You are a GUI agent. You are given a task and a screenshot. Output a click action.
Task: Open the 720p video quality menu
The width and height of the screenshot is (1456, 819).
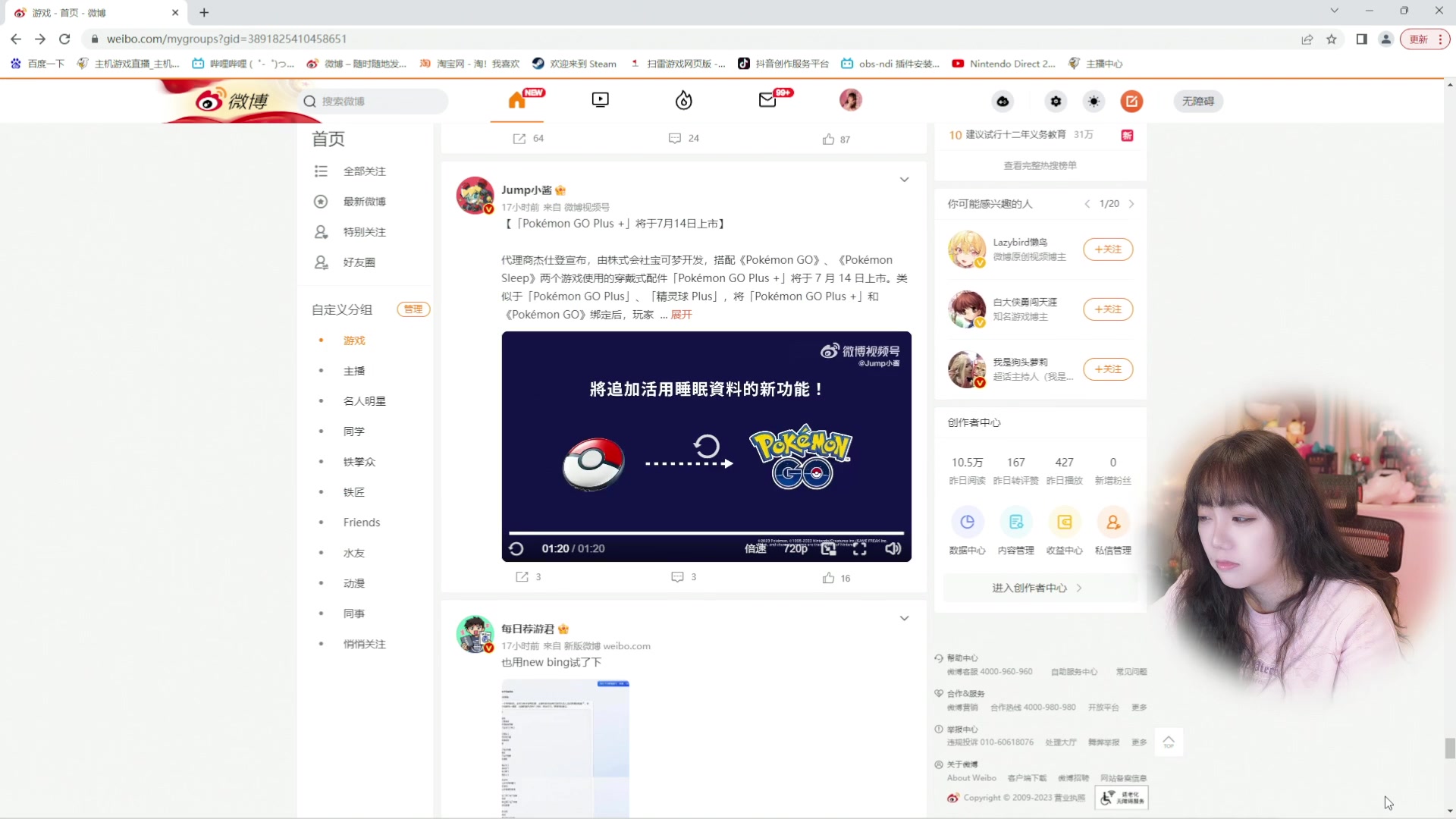tap(795, 548)
